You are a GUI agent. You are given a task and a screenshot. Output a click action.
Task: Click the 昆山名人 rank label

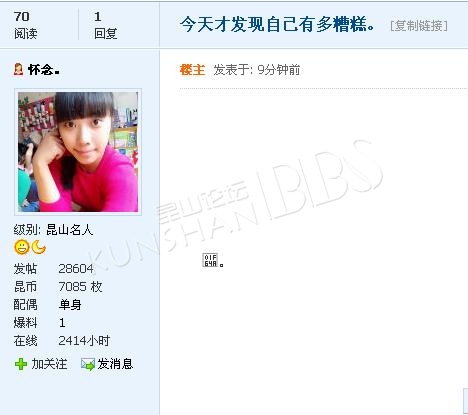(69, 230)
